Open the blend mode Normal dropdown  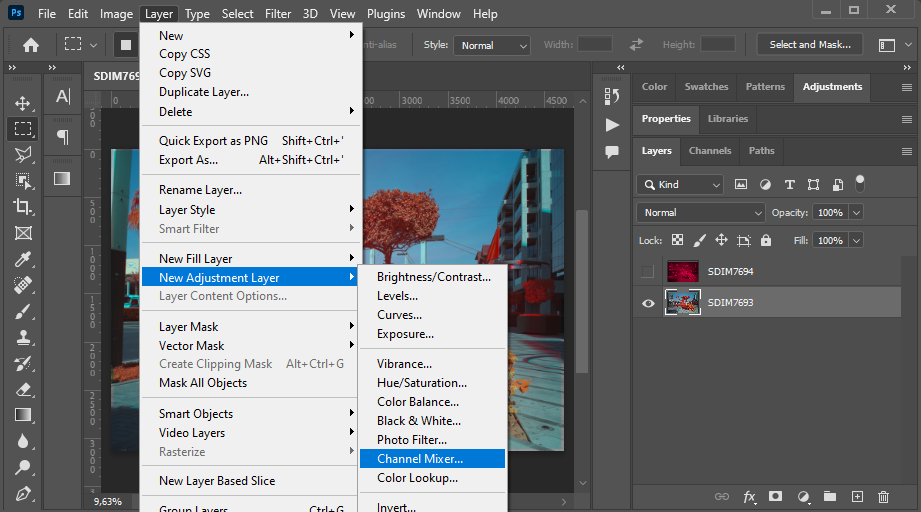point(701,213)
